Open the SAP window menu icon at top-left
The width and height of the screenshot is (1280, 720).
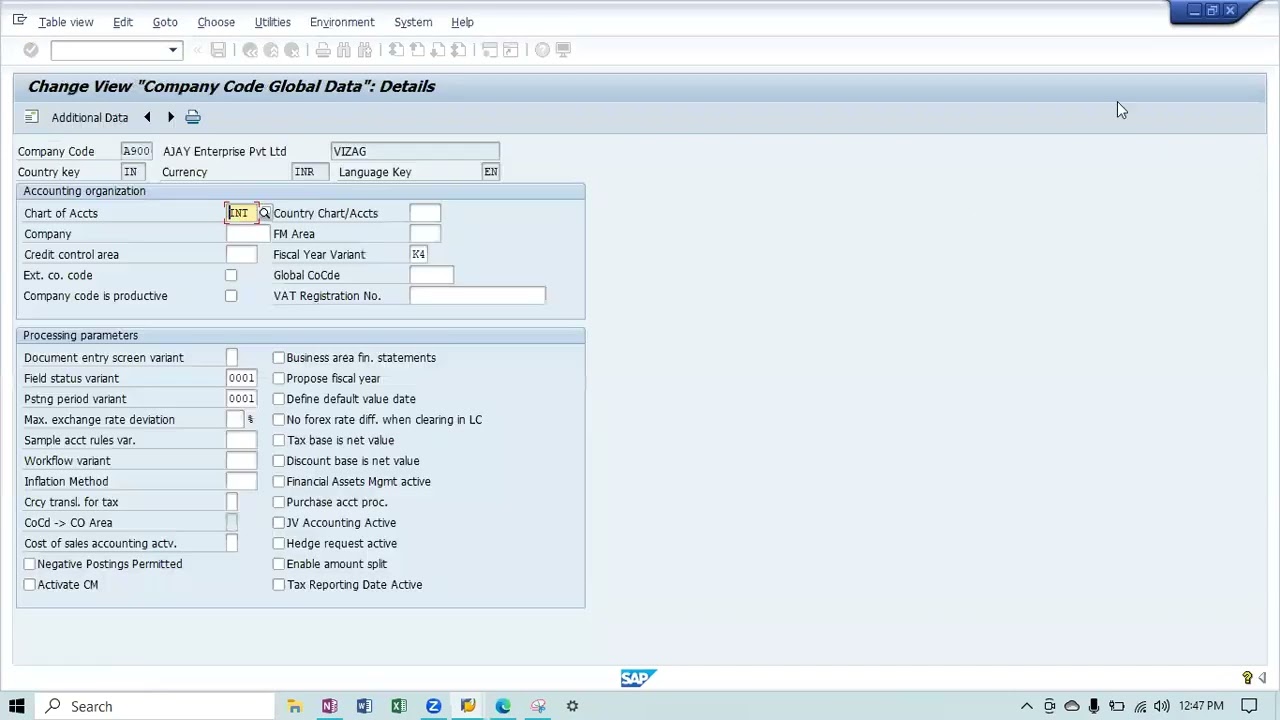[x=19, y=20]
